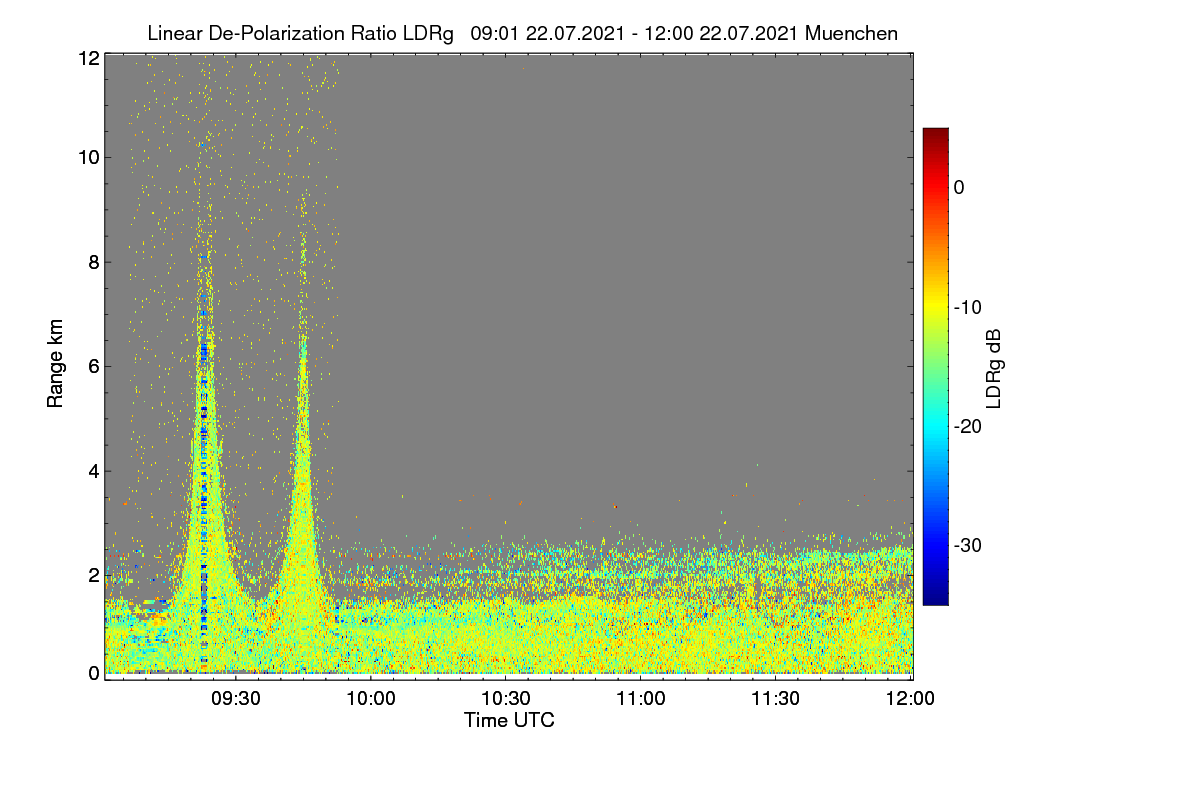
Task: Click the 2 km range tick label
Action: point(93,575)
